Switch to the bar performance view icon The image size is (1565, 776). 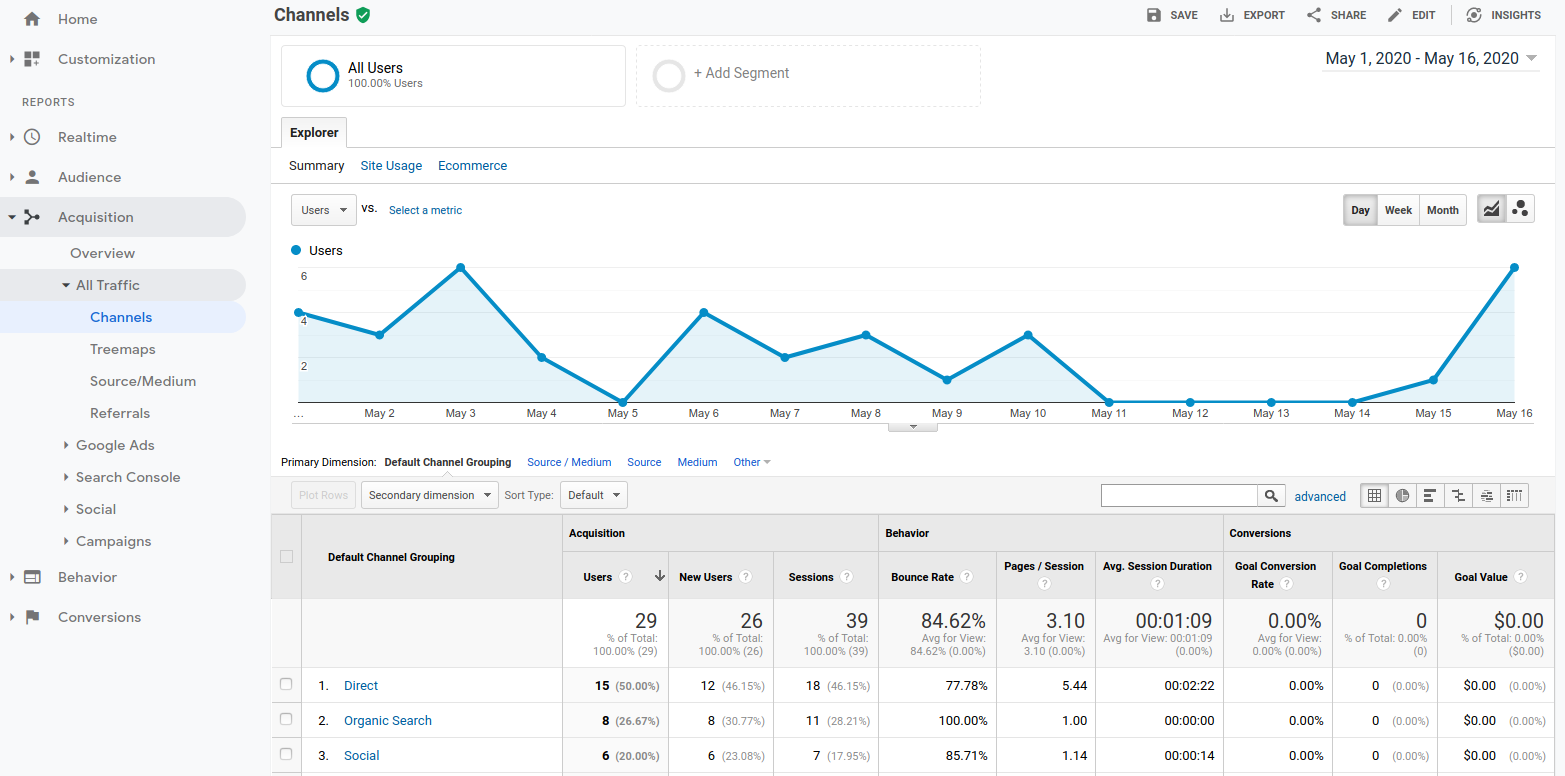(1431, 495)
